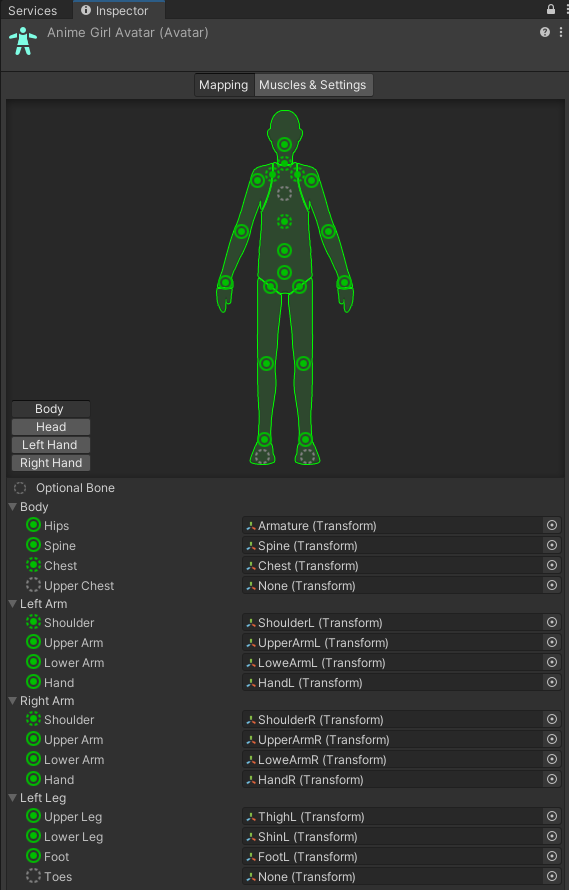Image resolution: width=569 pixels, height=890 pixels.
Task: Click the ThighL transform field
Action: click(392, 817)
